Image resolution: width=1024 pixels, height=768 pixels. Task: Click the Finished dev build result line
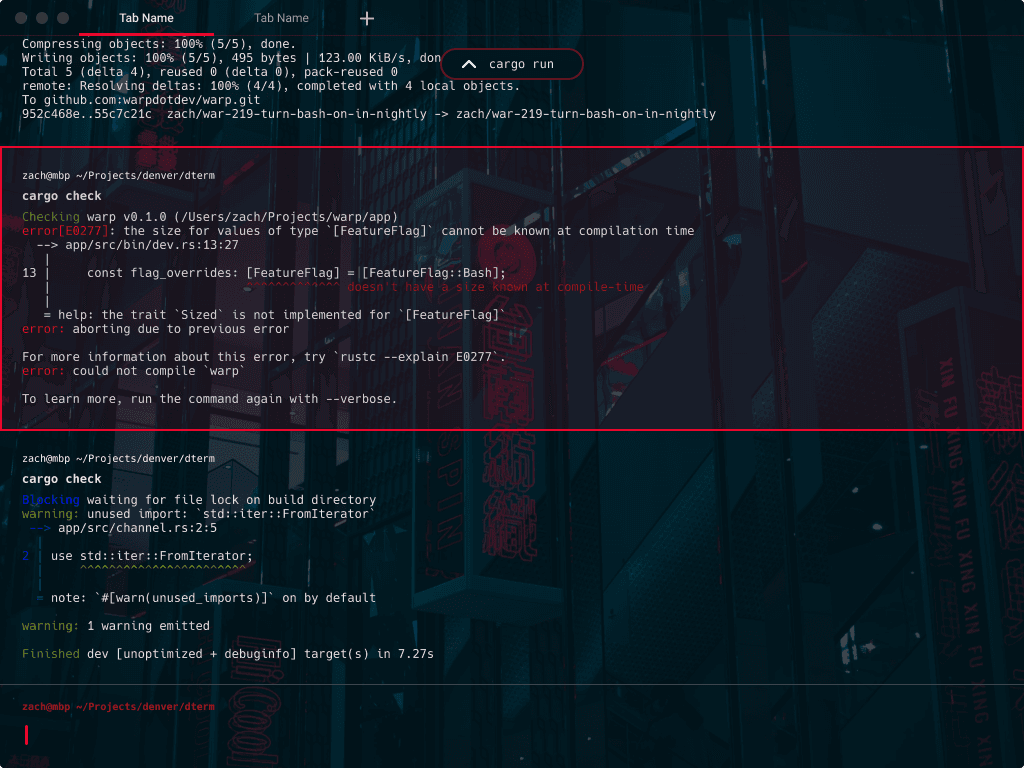pos(227,654)
